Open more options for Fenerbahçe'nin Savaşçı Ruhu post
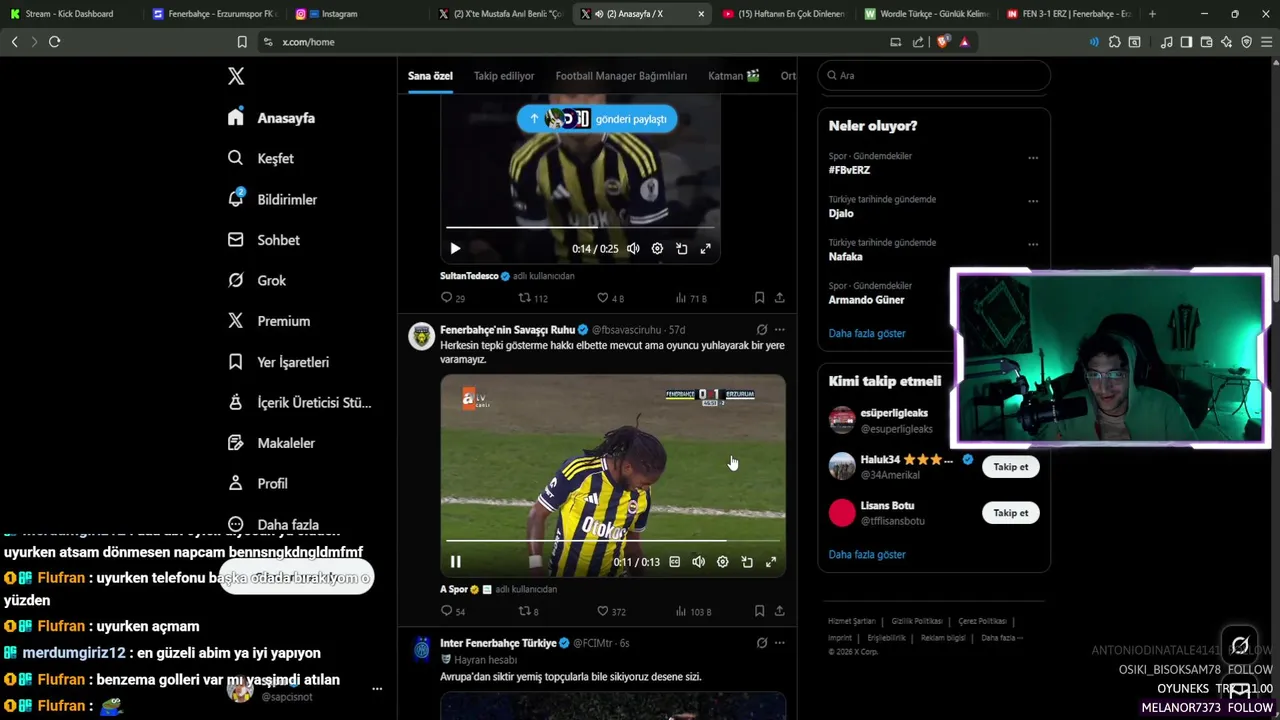This screenshot has width=1280, height=720. [780, 329]
